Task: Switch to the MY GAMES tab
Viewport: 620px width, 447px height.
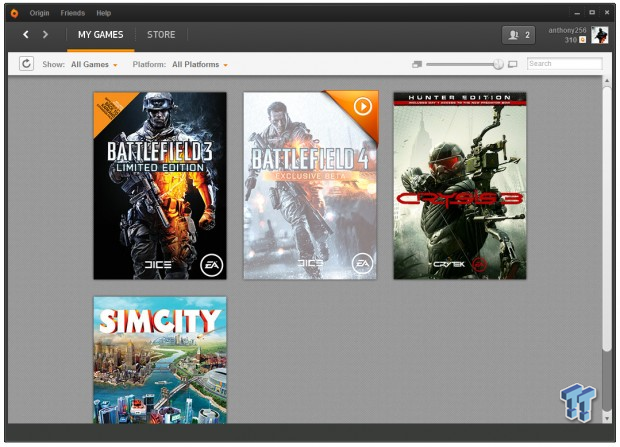Action: (x=100, y=35)
